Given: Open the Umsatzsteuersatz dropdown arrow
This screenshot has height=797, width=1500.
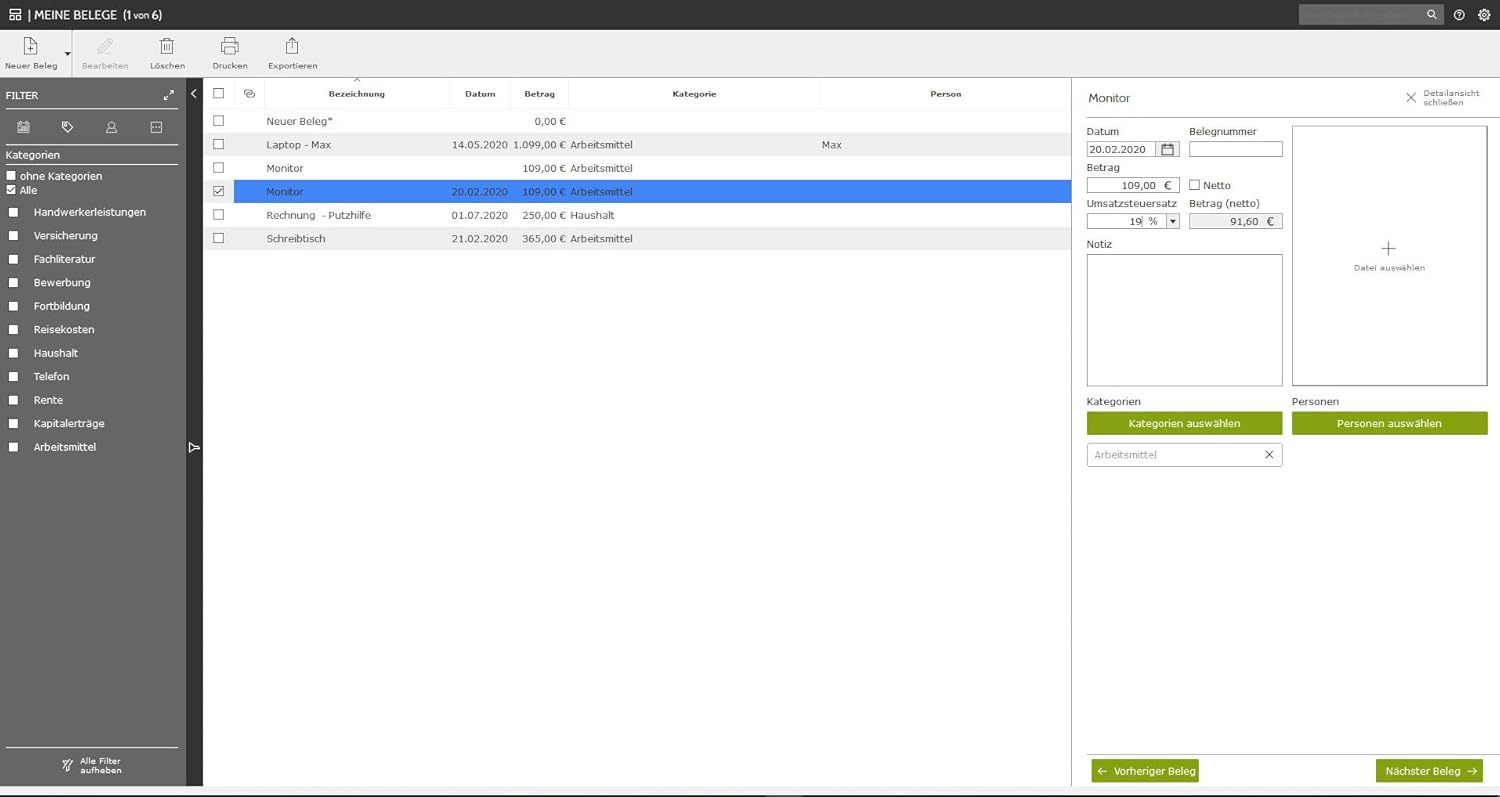Looking at the screenshot, I should 1172,221.
